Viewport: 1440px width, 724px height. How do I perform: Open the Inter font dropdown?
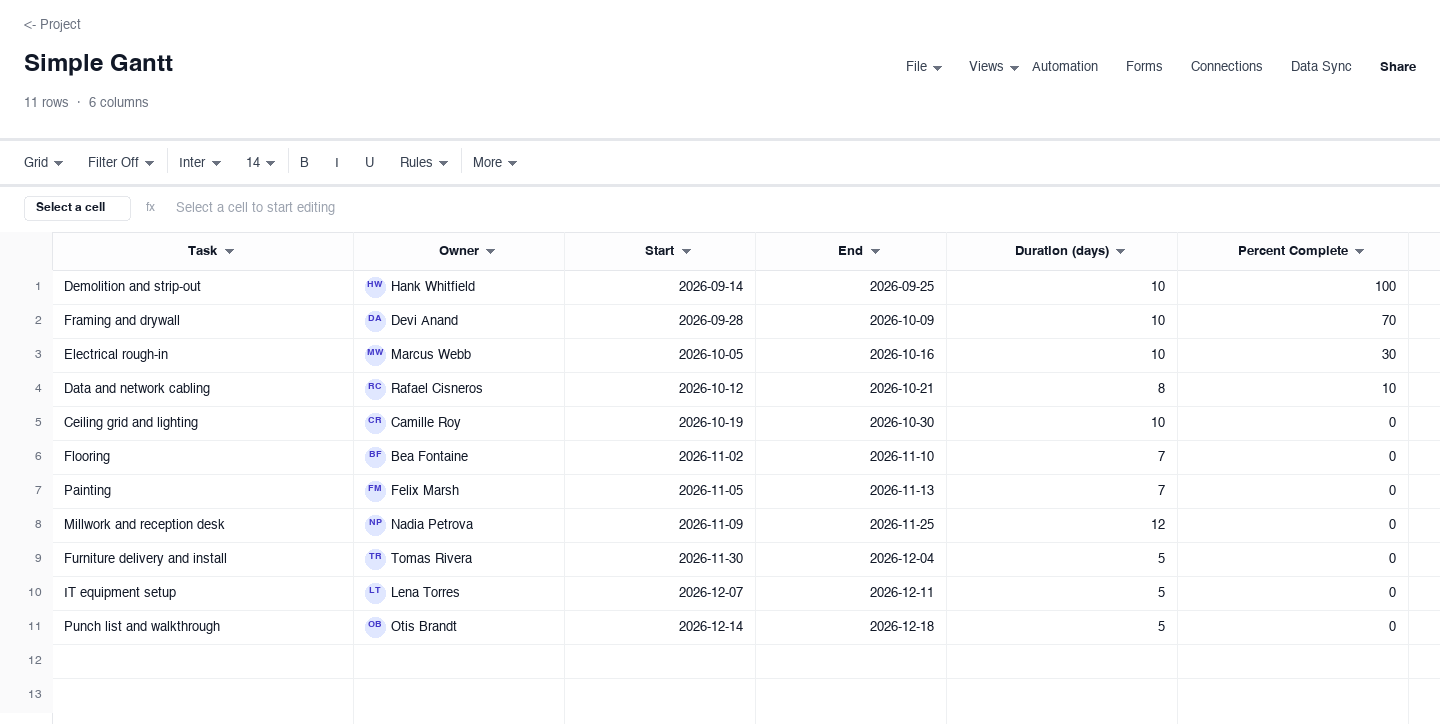(200, 162)
